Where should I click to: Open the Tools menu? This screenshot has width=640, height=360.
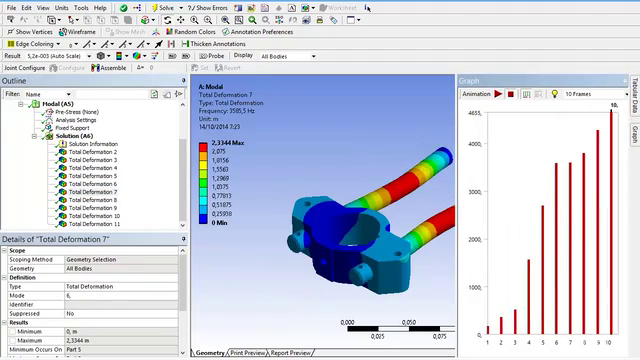click(81, 8)
